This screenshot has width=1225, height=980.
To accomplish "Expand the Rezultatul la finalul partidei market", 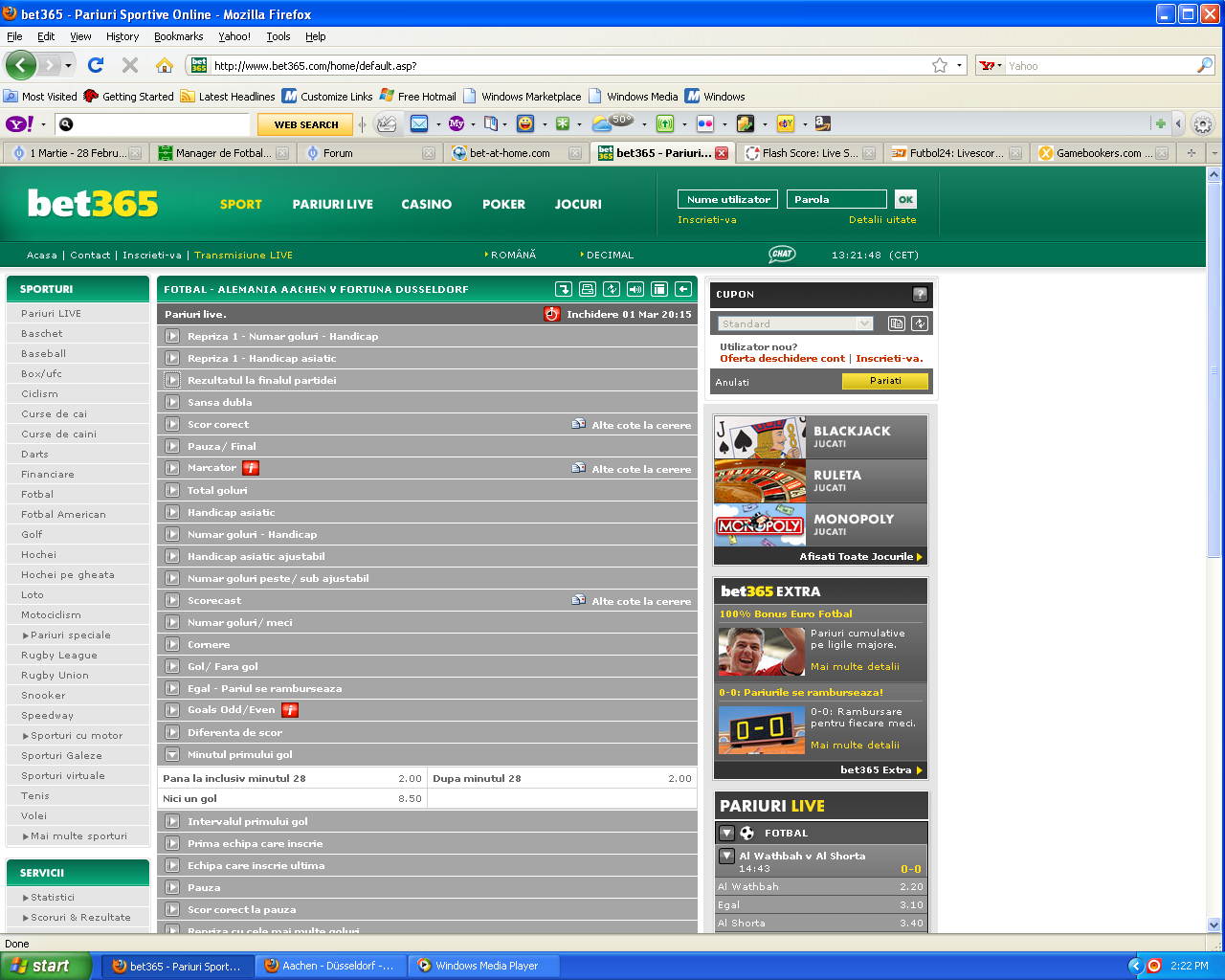I will (172, 380).
